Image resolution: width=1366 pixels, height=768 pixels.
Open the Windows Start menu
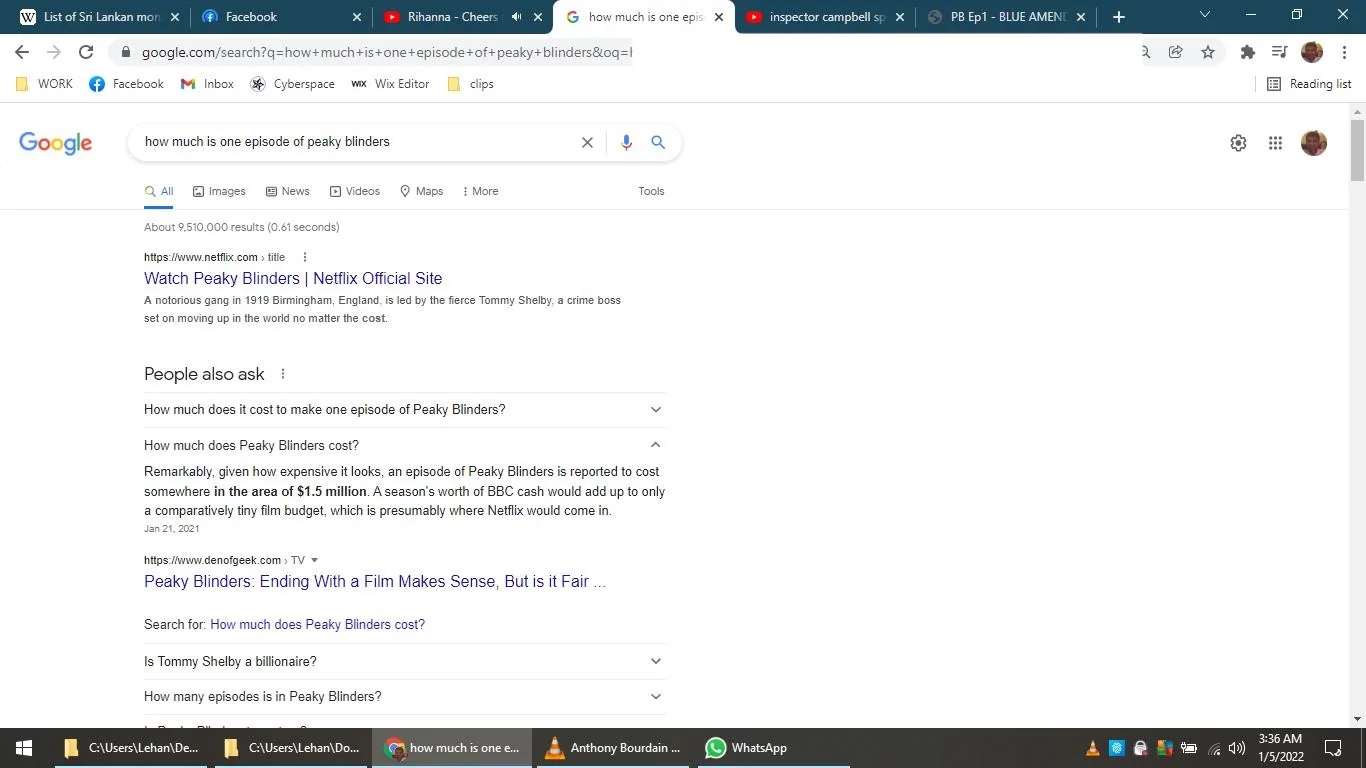24,748
